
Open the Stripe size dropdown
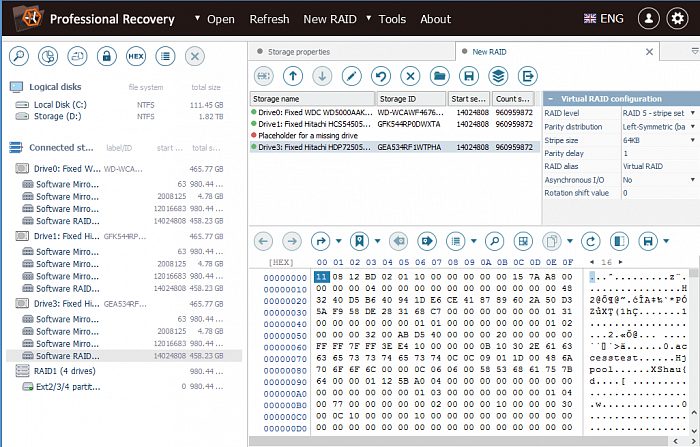692,140
